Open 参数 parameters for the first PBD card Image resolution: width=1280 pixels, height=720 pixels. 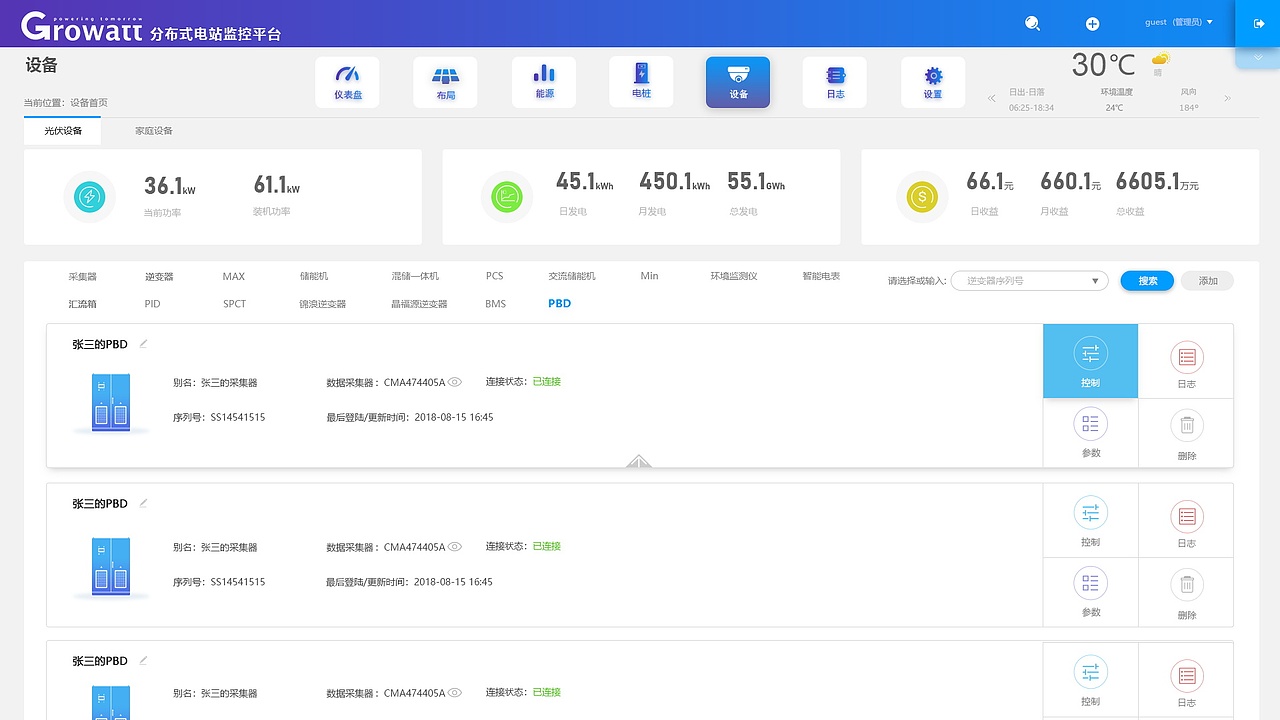click(x=1090, y=433)
